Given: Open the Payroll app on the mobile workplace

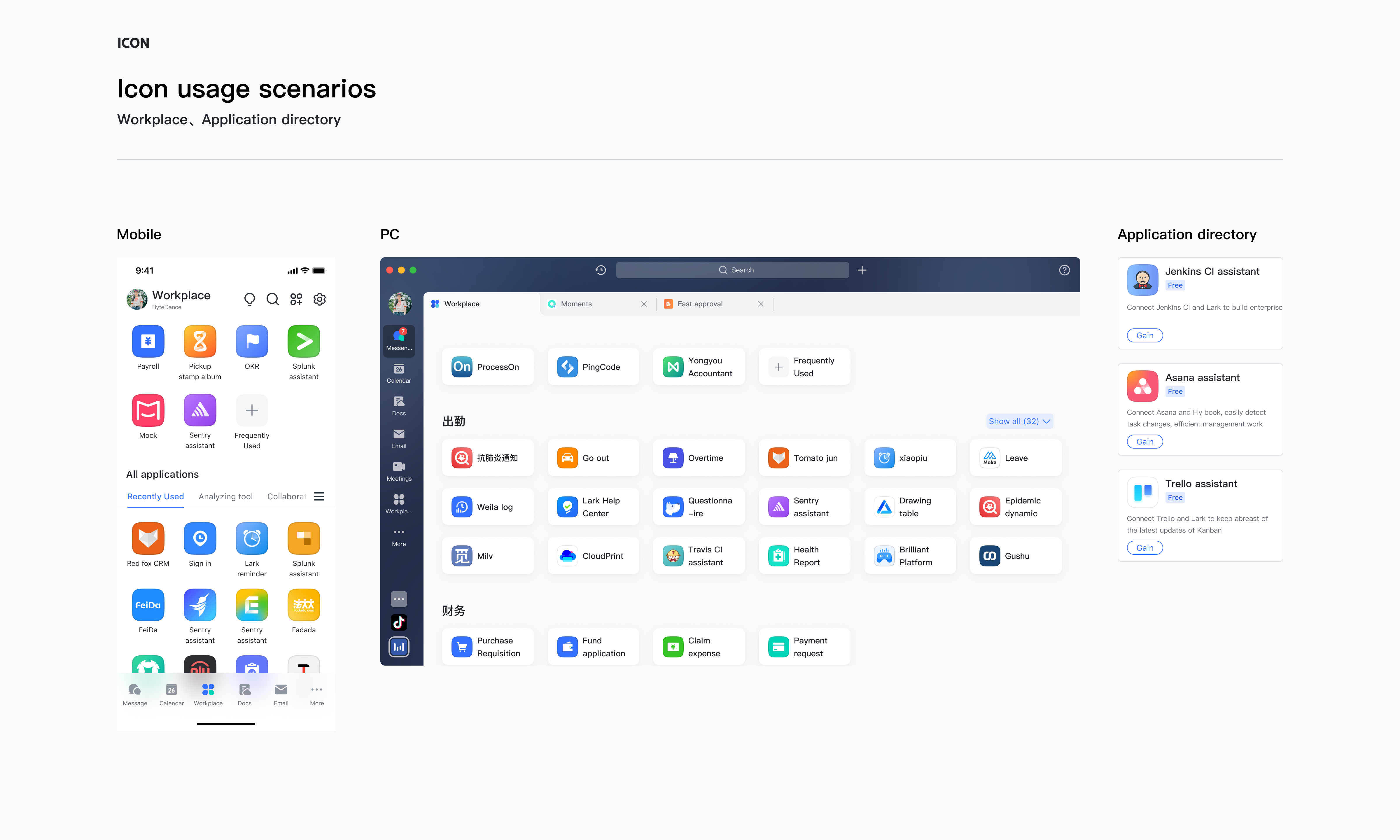Looking at the screenshot, I should (148, 341).
